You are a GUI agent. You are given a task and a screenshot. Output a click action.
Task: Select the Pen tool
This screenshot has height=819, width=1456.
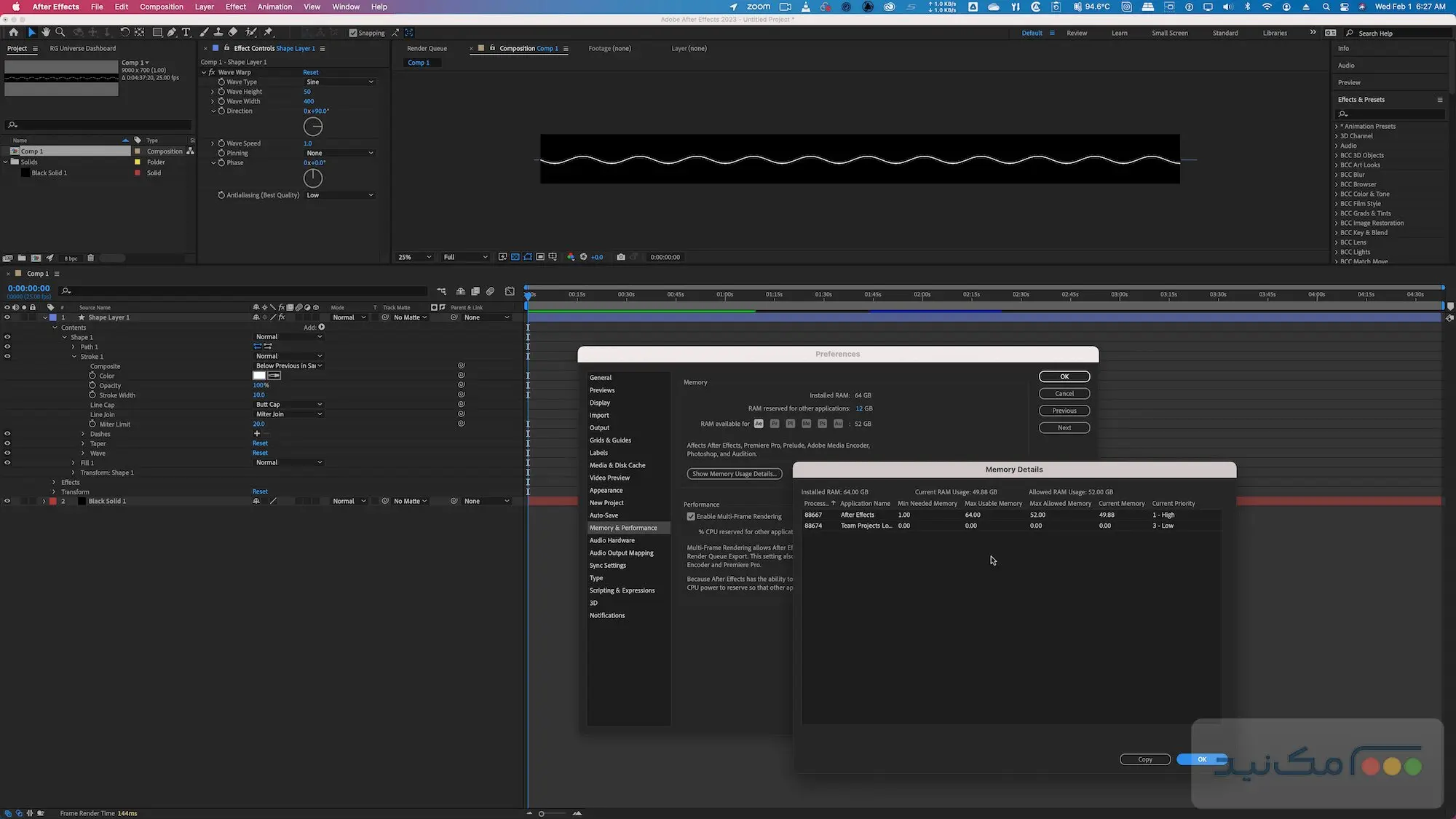click(x=172, y=32)
